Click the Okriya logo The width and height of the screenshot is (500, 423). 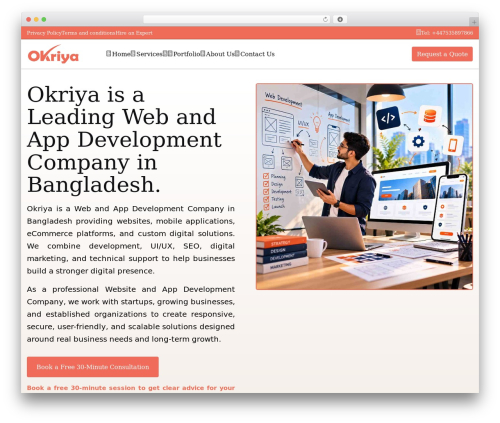point(53,54)
